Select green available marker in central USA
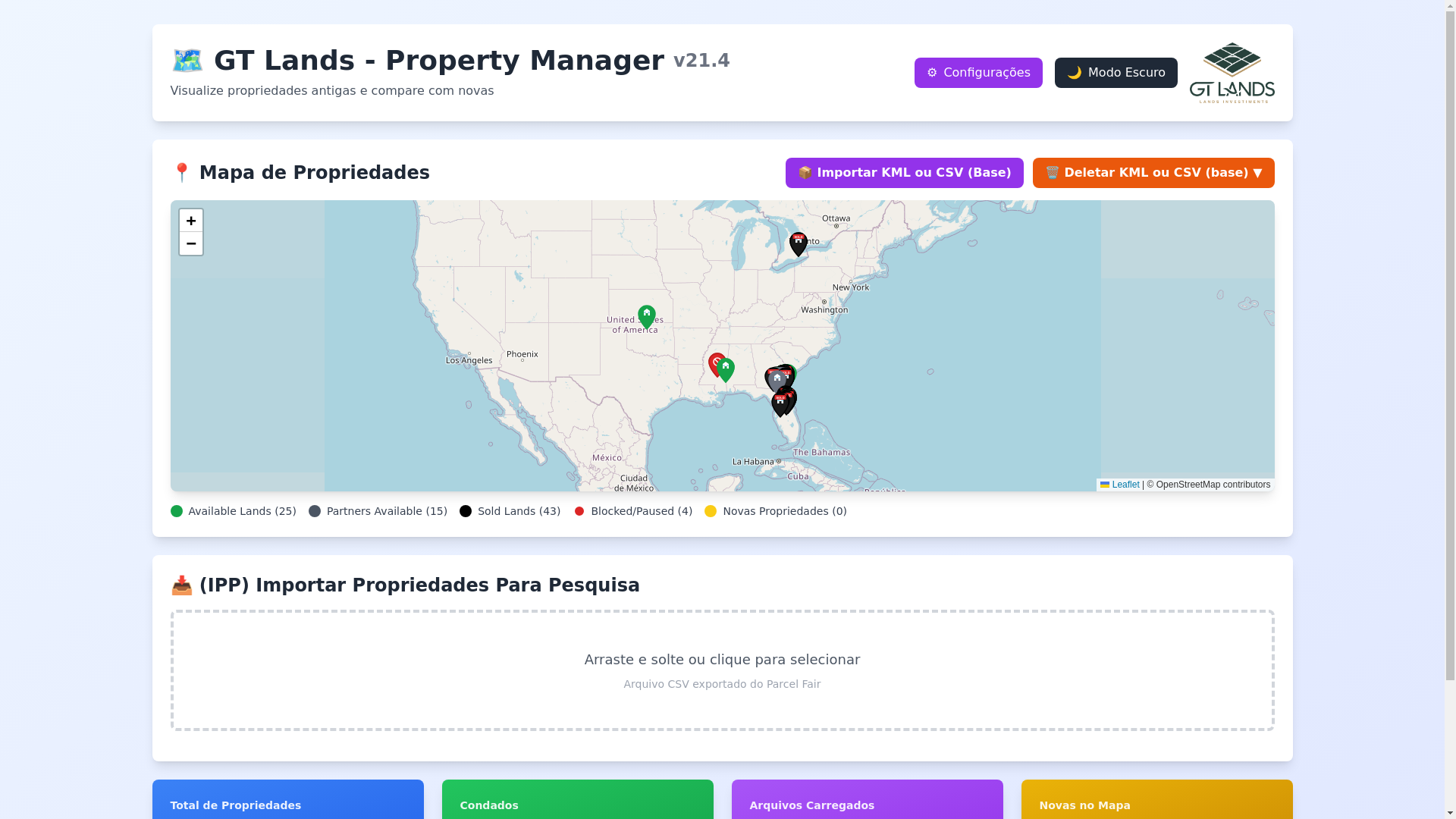Image resolution: width=1456 pixels, height=819 pixels. pos(646,317)
